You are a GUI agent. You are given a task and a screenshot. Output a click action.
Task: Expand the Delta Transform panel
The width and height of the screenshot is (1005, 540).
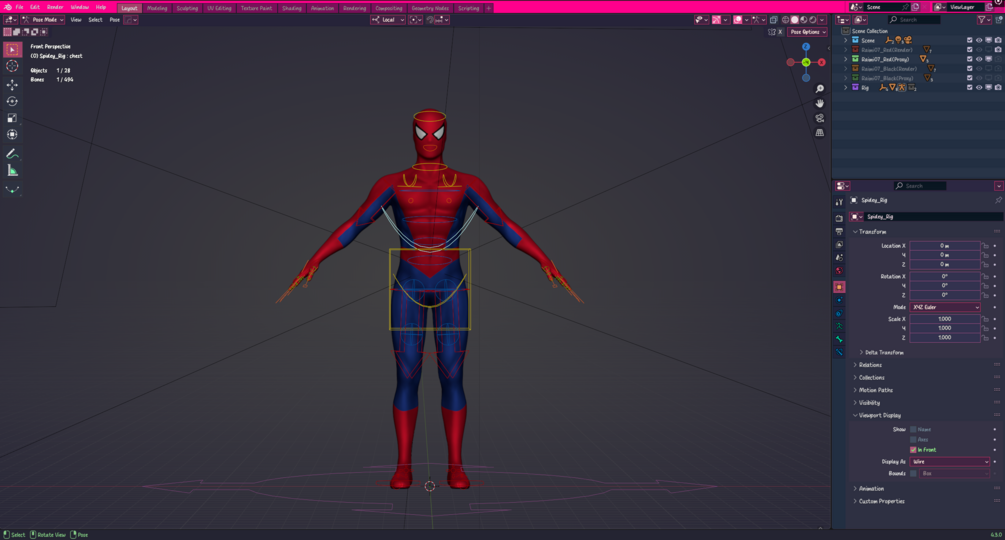(x=882, y=353)
